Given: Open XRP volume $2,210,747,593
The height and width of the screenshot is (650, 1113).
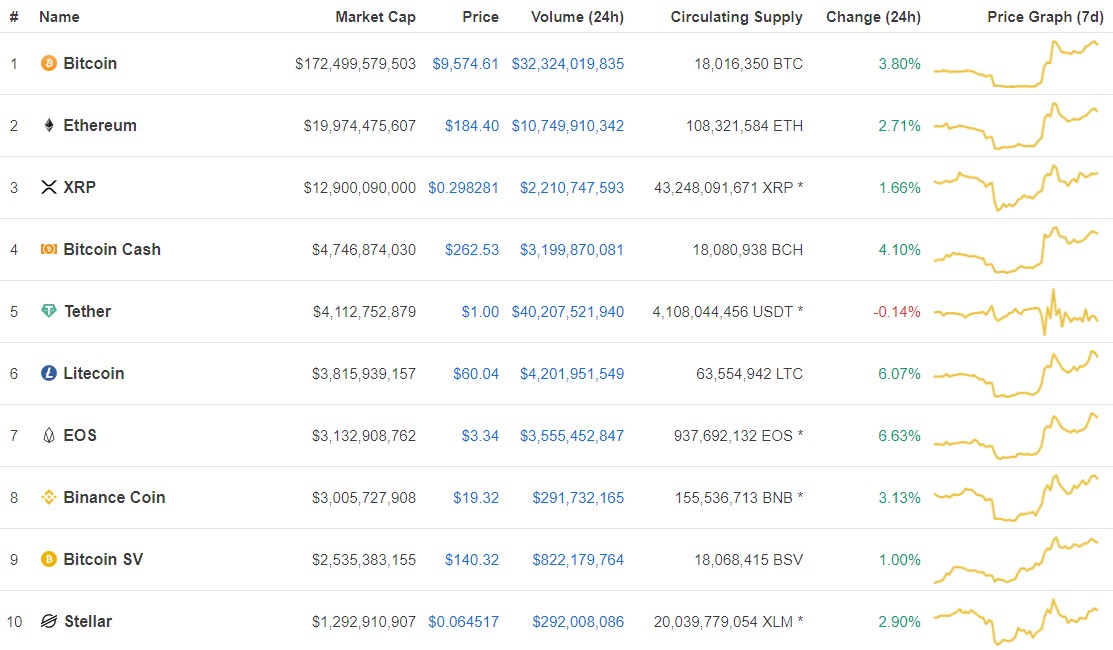Looking at the screenshot, I should coord(572,187).
